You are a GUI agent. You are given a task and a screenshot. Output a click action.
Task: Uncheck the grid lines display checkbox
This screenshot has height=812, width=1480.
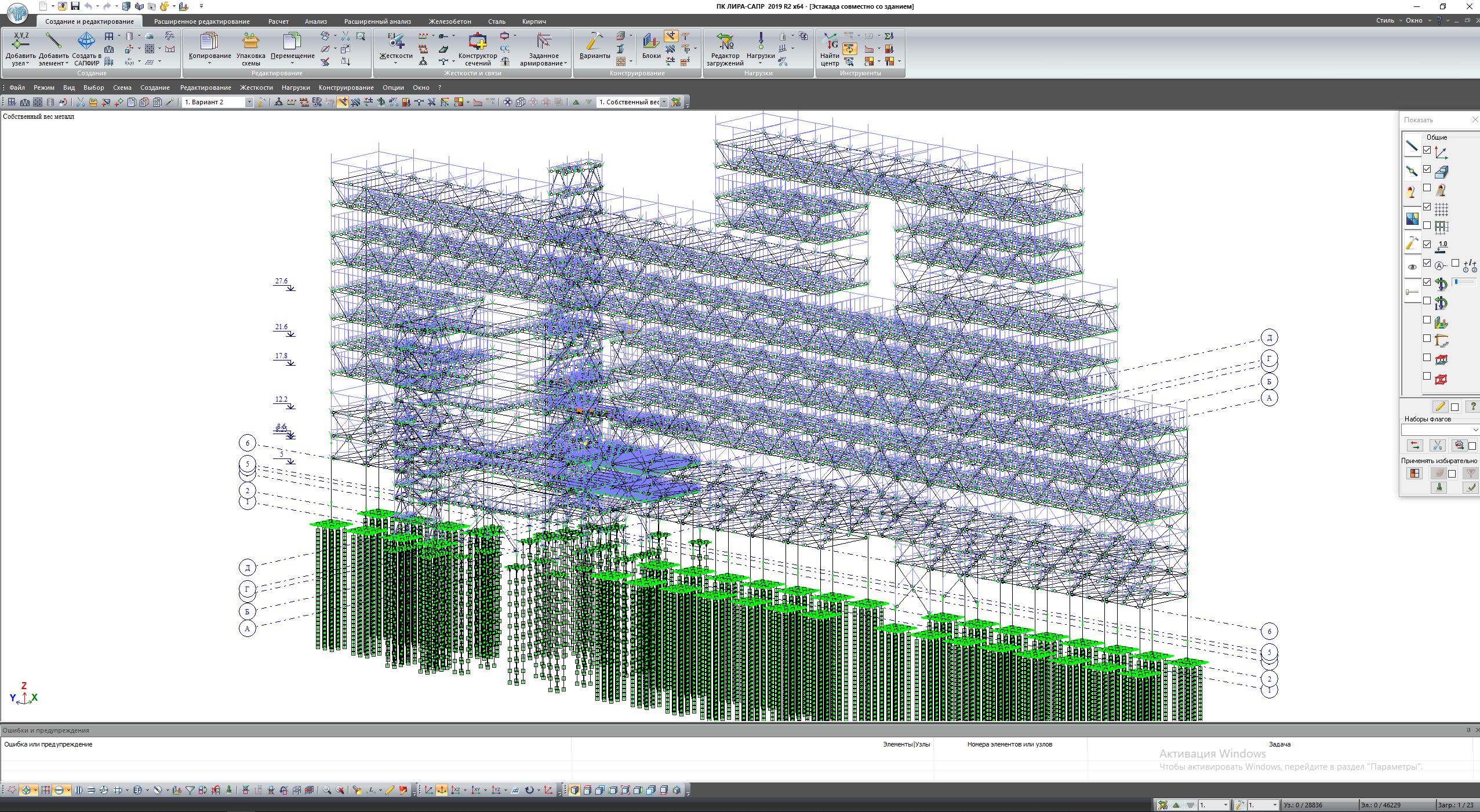(x=1427, y=207)
